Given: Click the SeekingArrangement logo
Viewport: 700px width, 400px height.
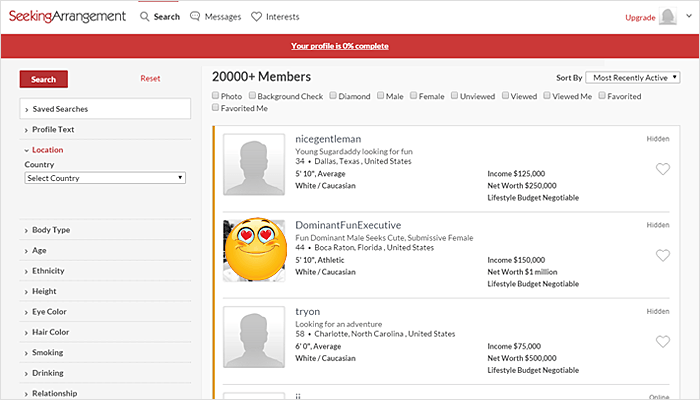Looking at the screenshot, I should pos(67,17).
